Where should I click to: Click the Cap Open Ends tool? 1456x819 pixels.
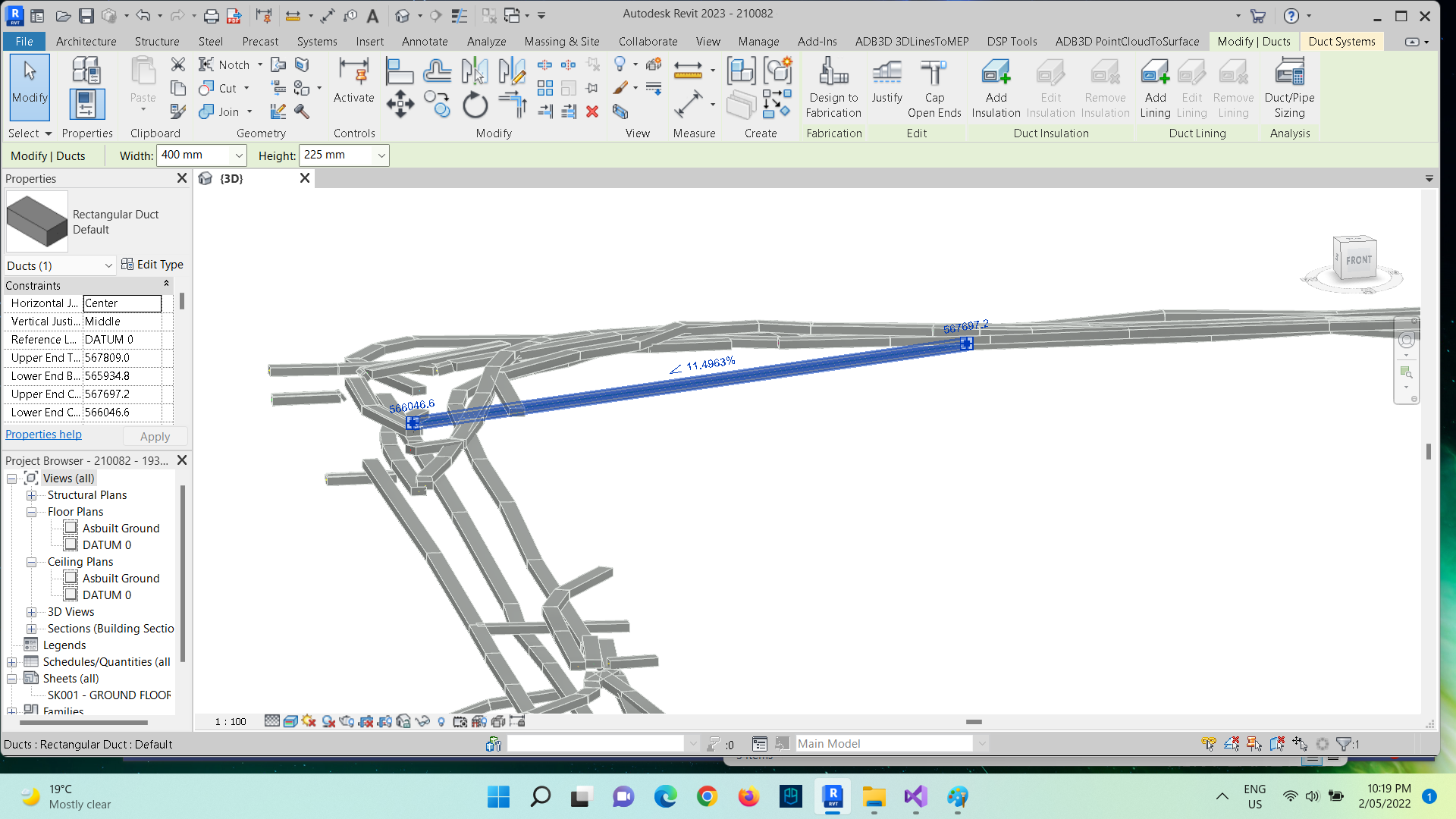pos(934,74)
